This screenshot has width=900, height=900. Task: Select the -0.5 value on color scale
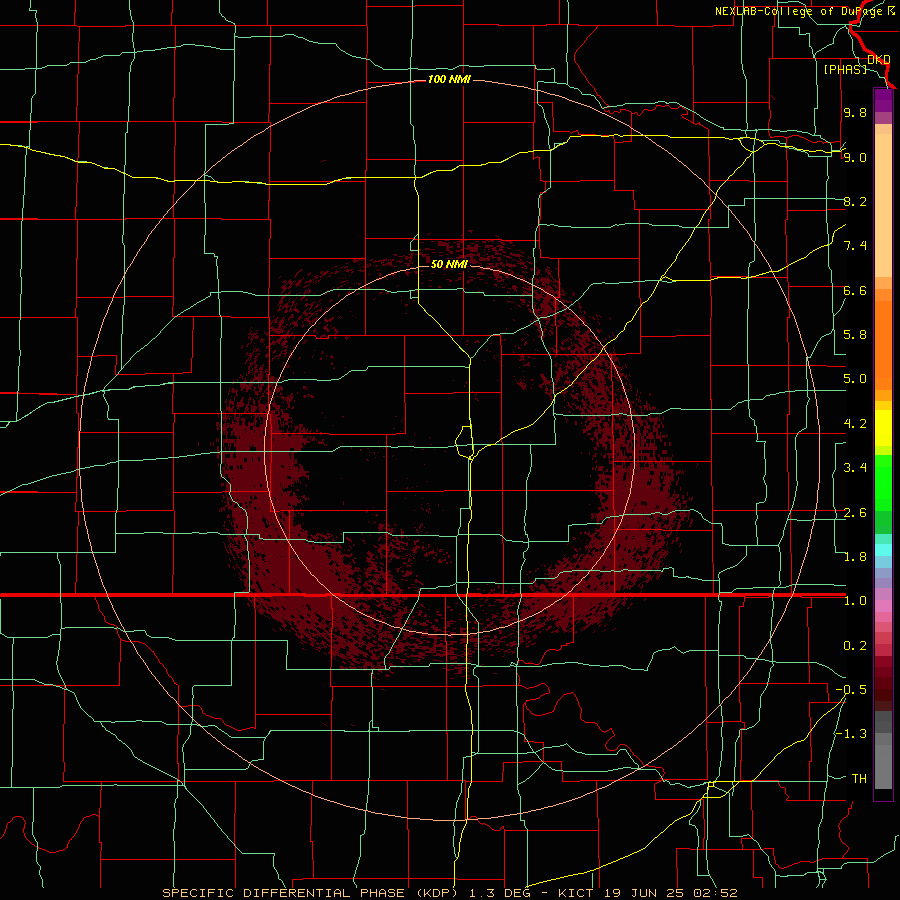[x=851, y=690]
